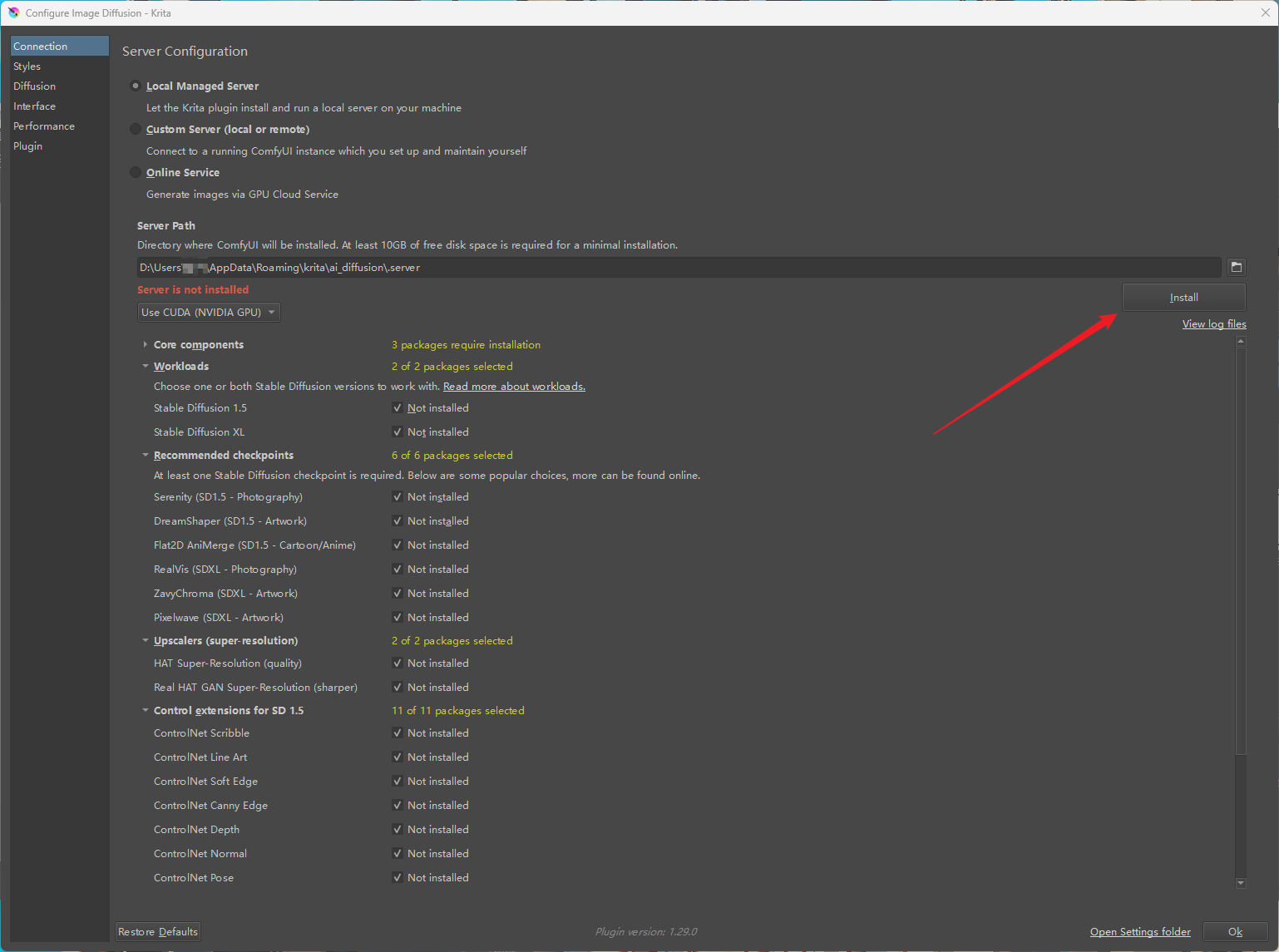Image resolution: width=1279 pixels, height=952 pixels.
Task: Uncheck Real HAT GAN Super-Resolution upscaler
Action: pos(398,688)
